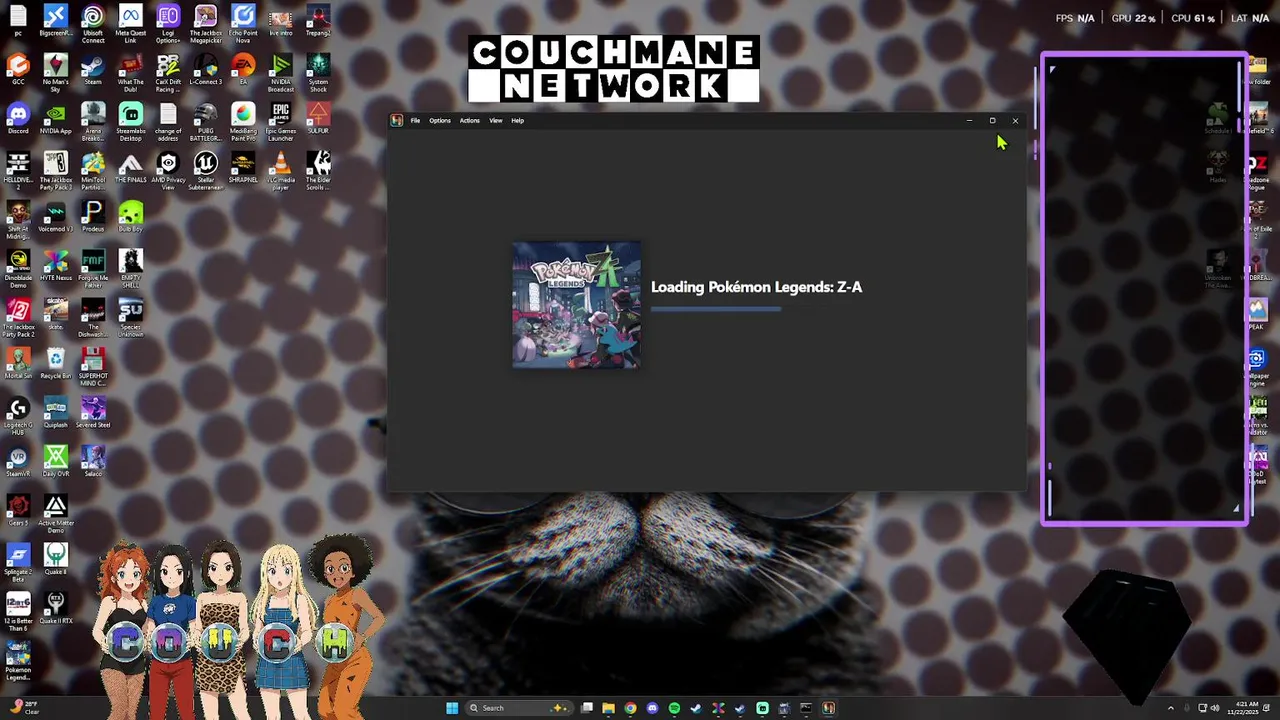Image resolution: width=1280 pixels, height=720 pixels.
Task: Open the Windows Start menu
Action: click(x=452, y=708)
